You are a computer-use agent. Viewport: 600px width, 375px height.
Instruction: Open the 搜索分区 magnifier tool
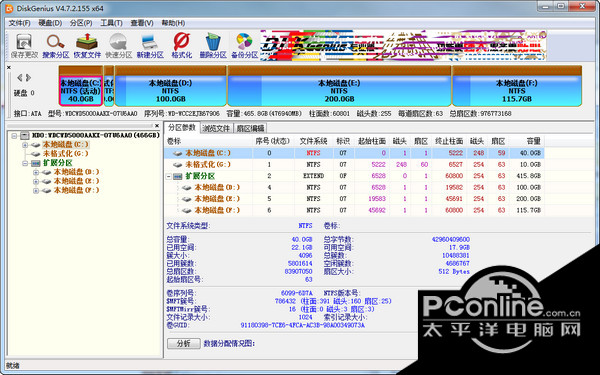click(x=55, y=46)
